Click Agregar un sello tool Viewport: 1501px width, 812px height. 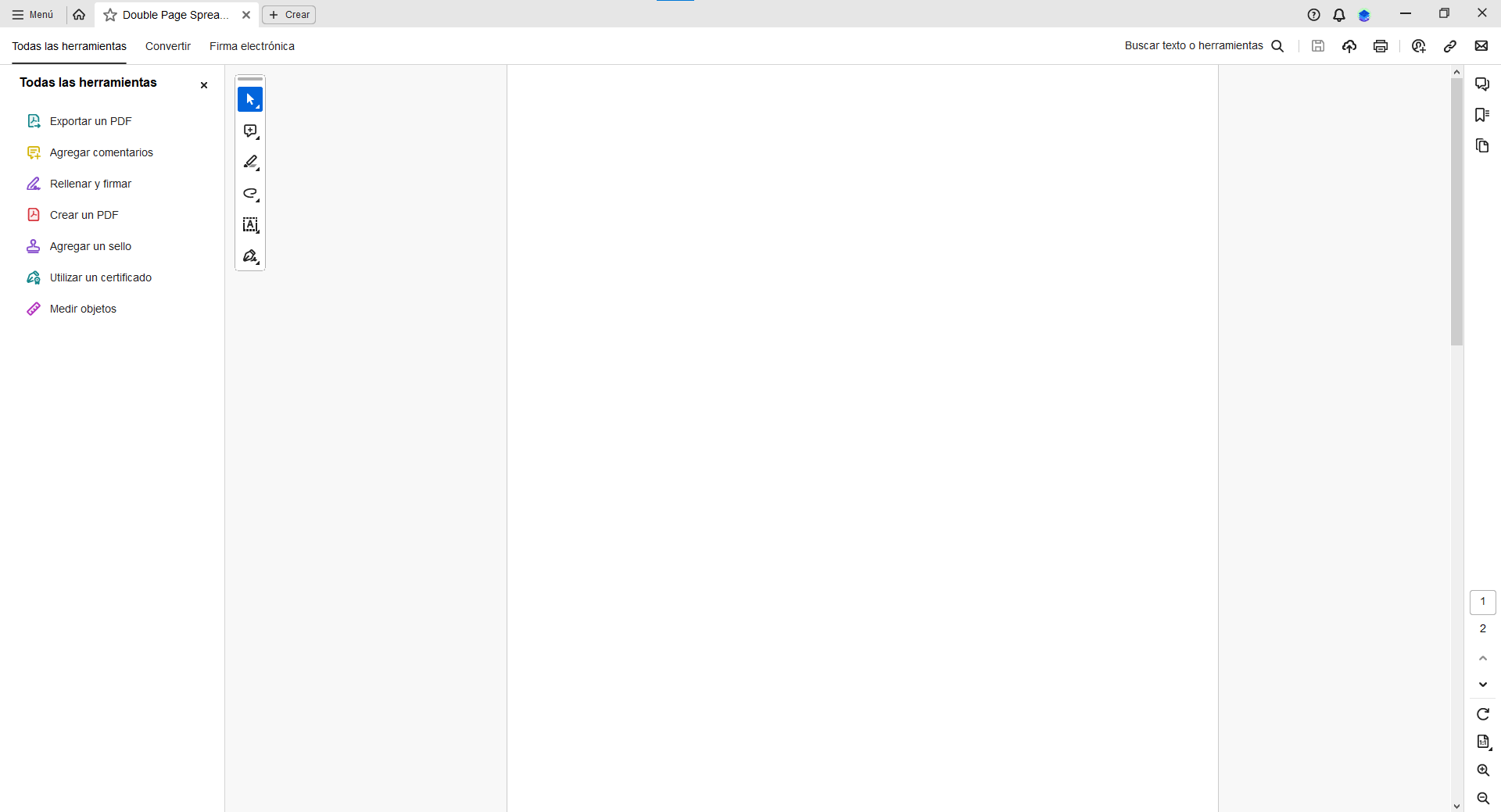[89, 246]
